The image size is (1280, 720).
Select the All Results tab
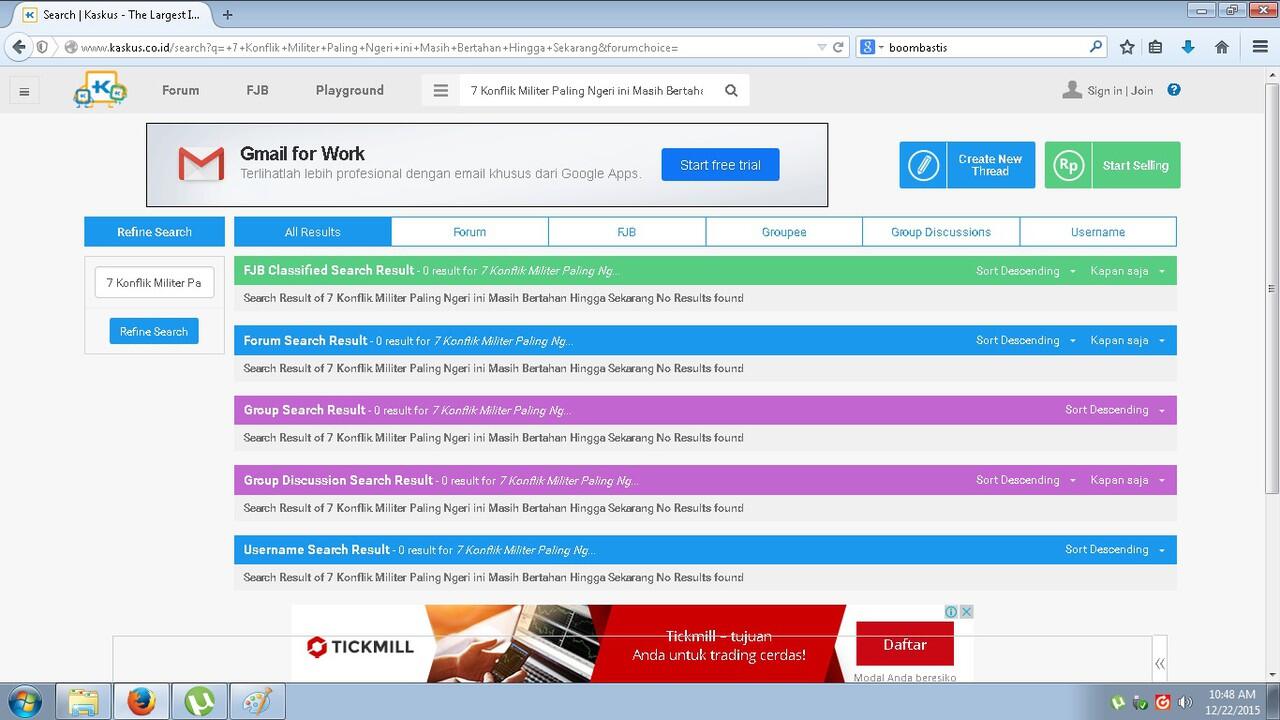313,232
